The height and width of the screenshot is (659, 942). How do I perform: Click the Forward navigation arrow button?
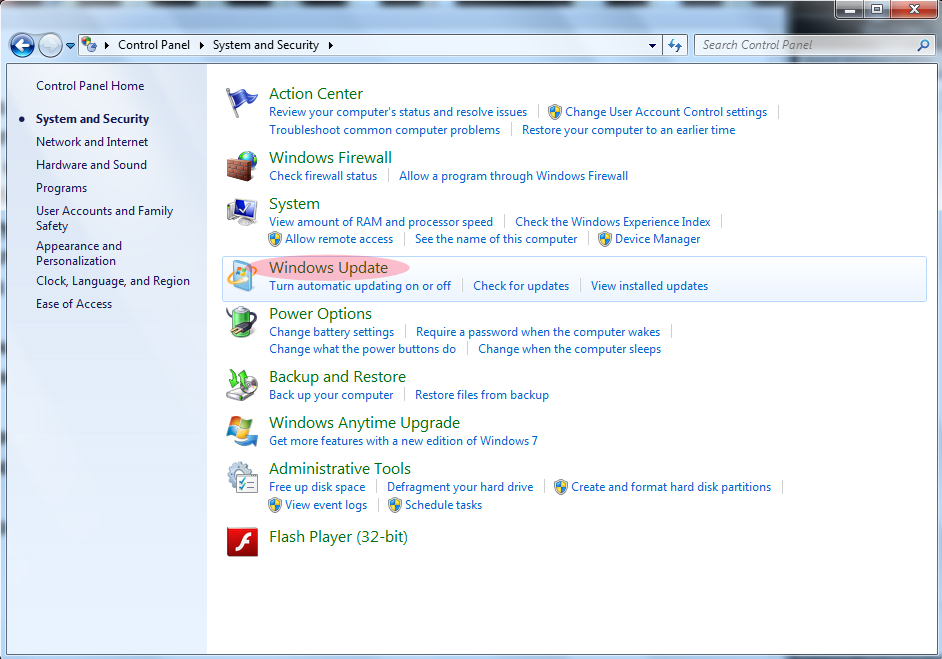click(50, 46)
